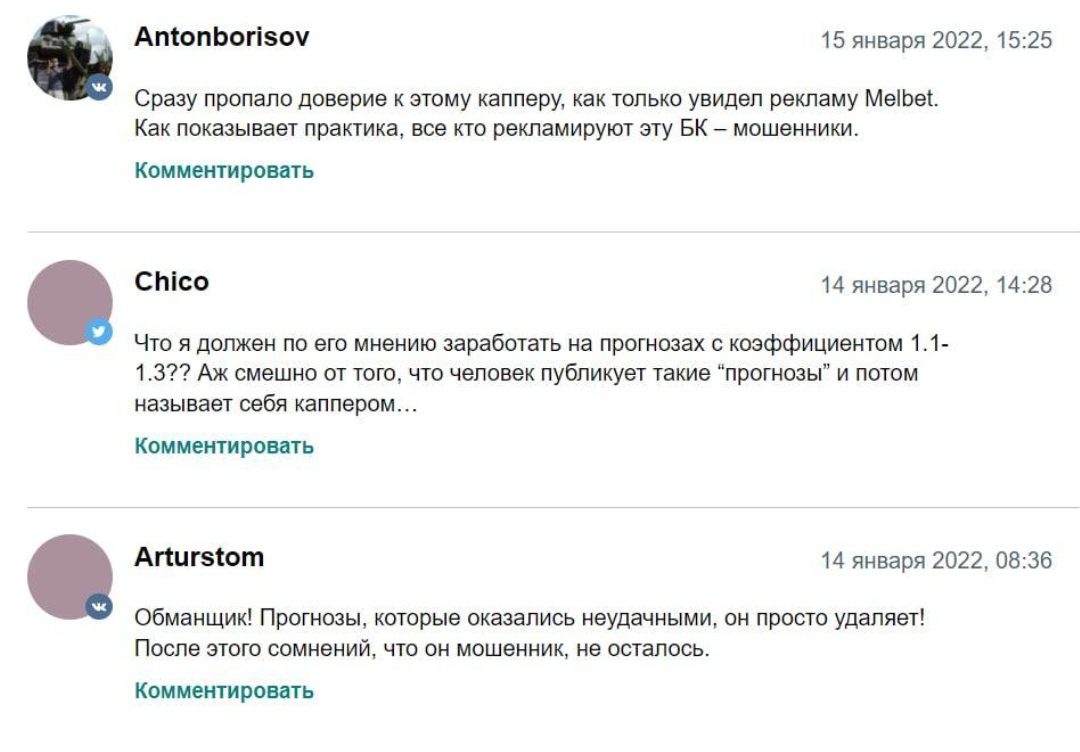Click Комментировать under Antonborisov's comment
Image resolution: width=1080 pixels, height=752 pixels.
(x=224, y=170)
